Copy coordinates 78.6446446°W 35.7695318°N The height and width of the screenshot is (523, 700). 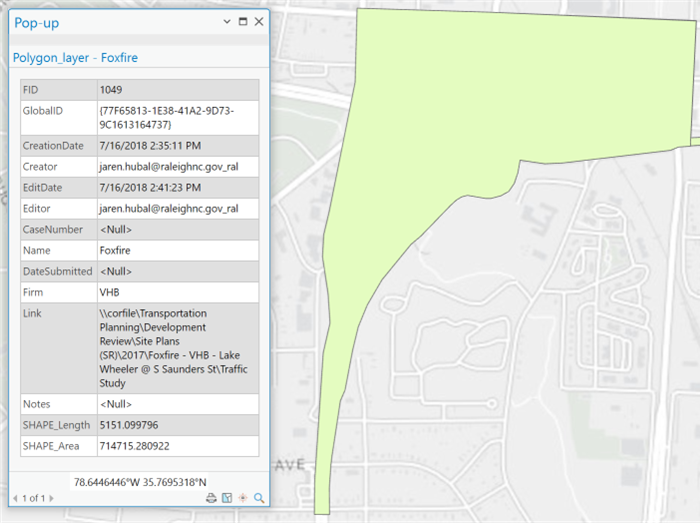tap(140, 482)
